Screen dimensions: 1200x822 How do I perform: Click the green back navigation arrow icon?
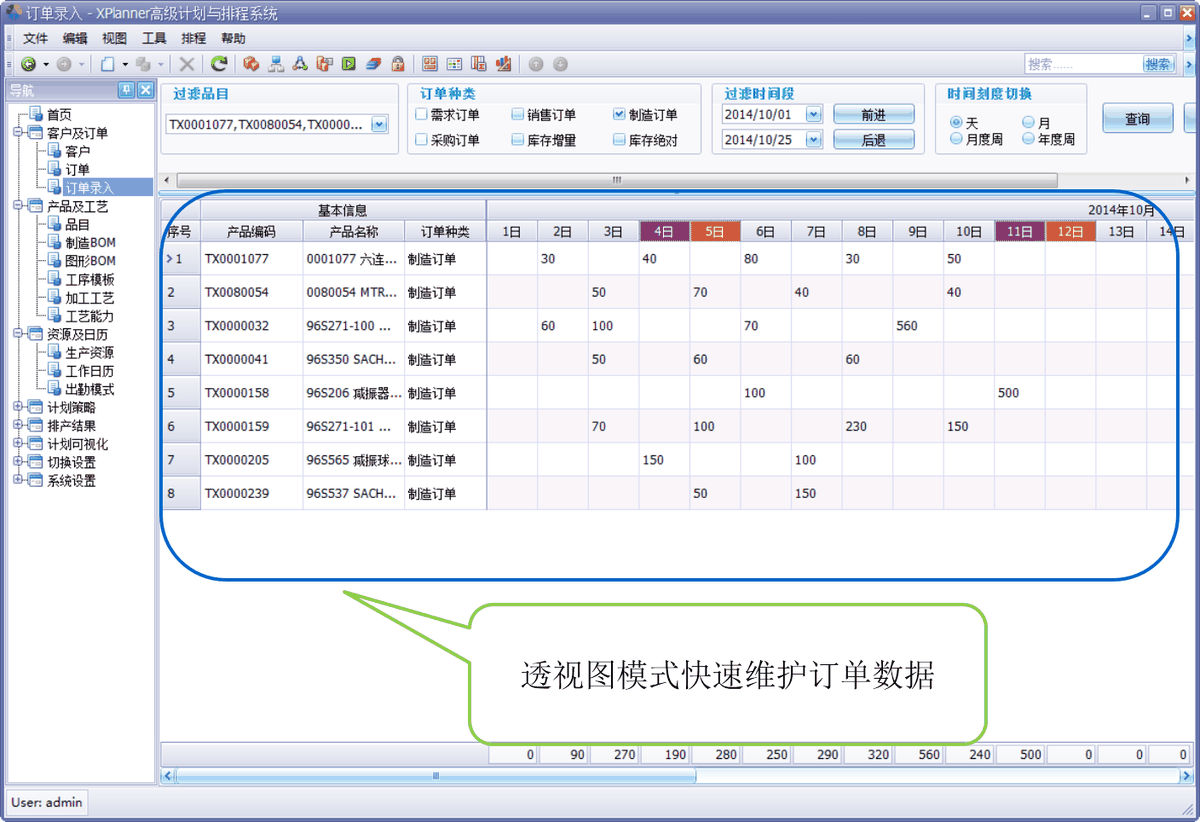pyautogui.click(x=28, y=64)
